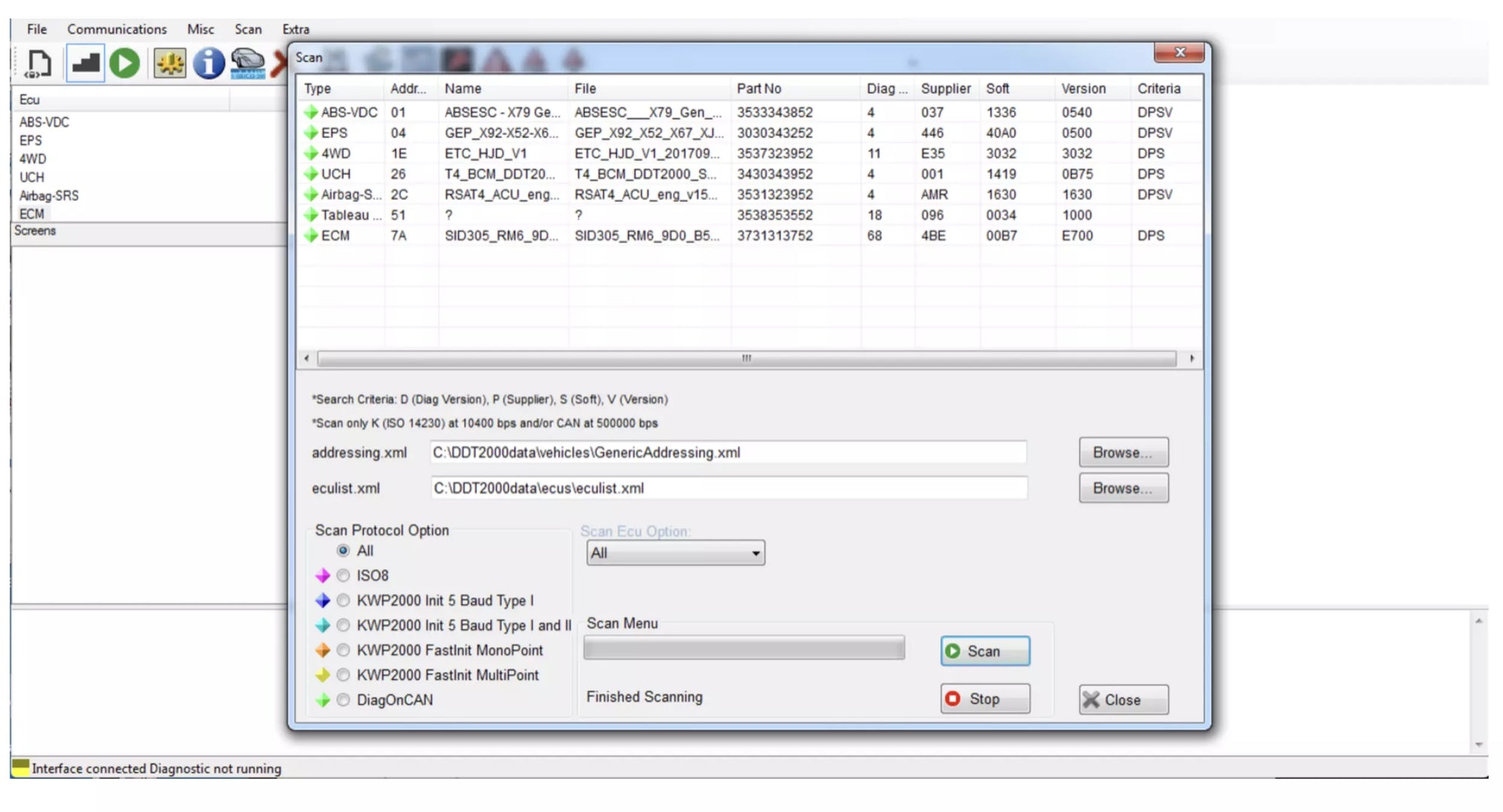1503x812 pixels.
Task: Click the eculist.xml path field
Action: point(727,488)
